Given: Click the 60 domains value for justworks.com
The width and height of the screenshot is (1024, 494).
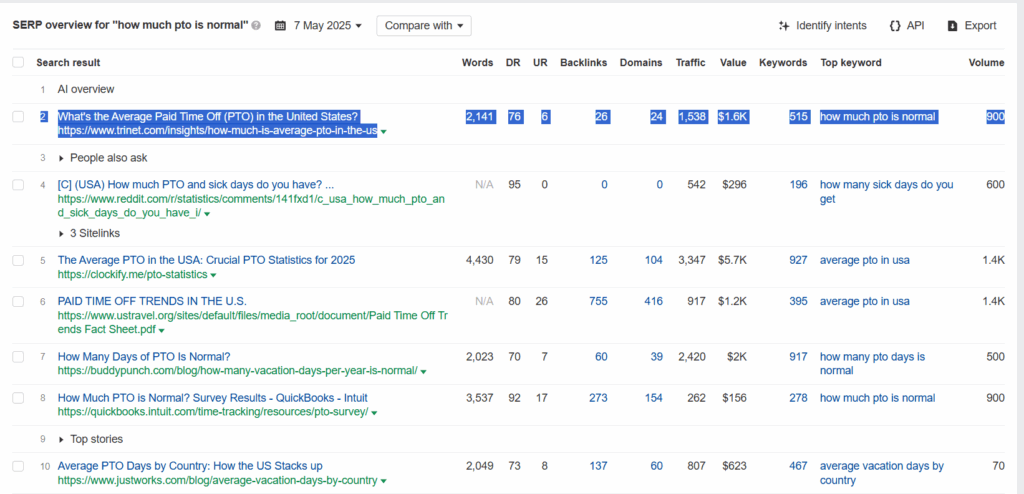Looking at the screenshot, I should [x=656, y=466].
